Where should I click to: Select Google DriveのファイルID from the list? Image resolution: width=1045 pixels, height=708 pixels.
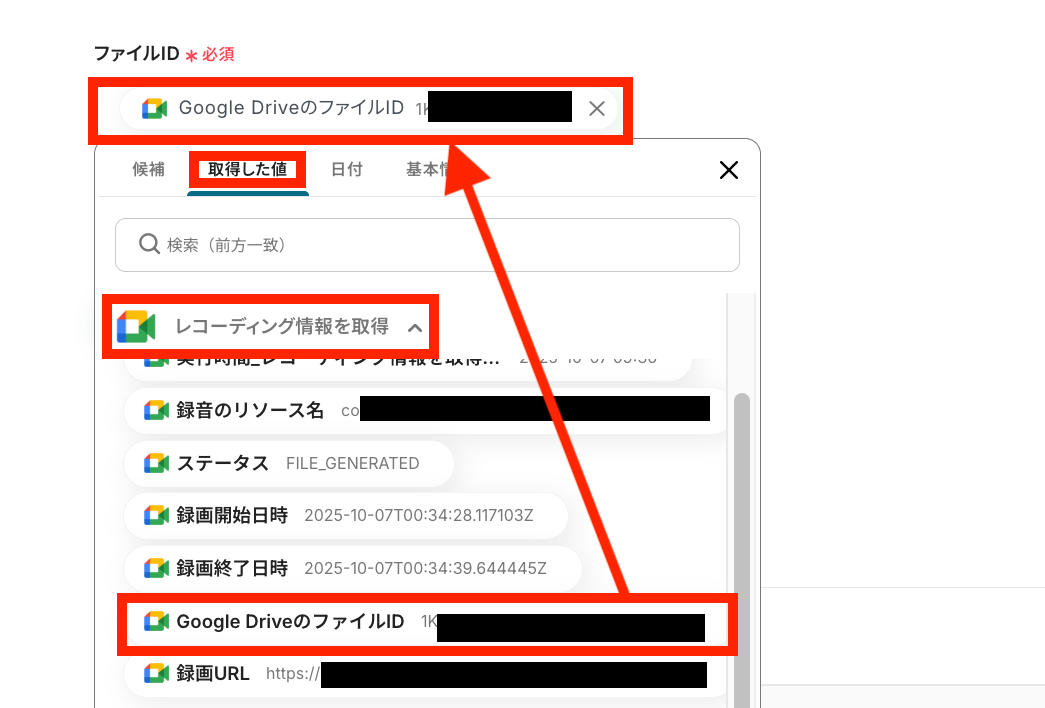(427, 622)
